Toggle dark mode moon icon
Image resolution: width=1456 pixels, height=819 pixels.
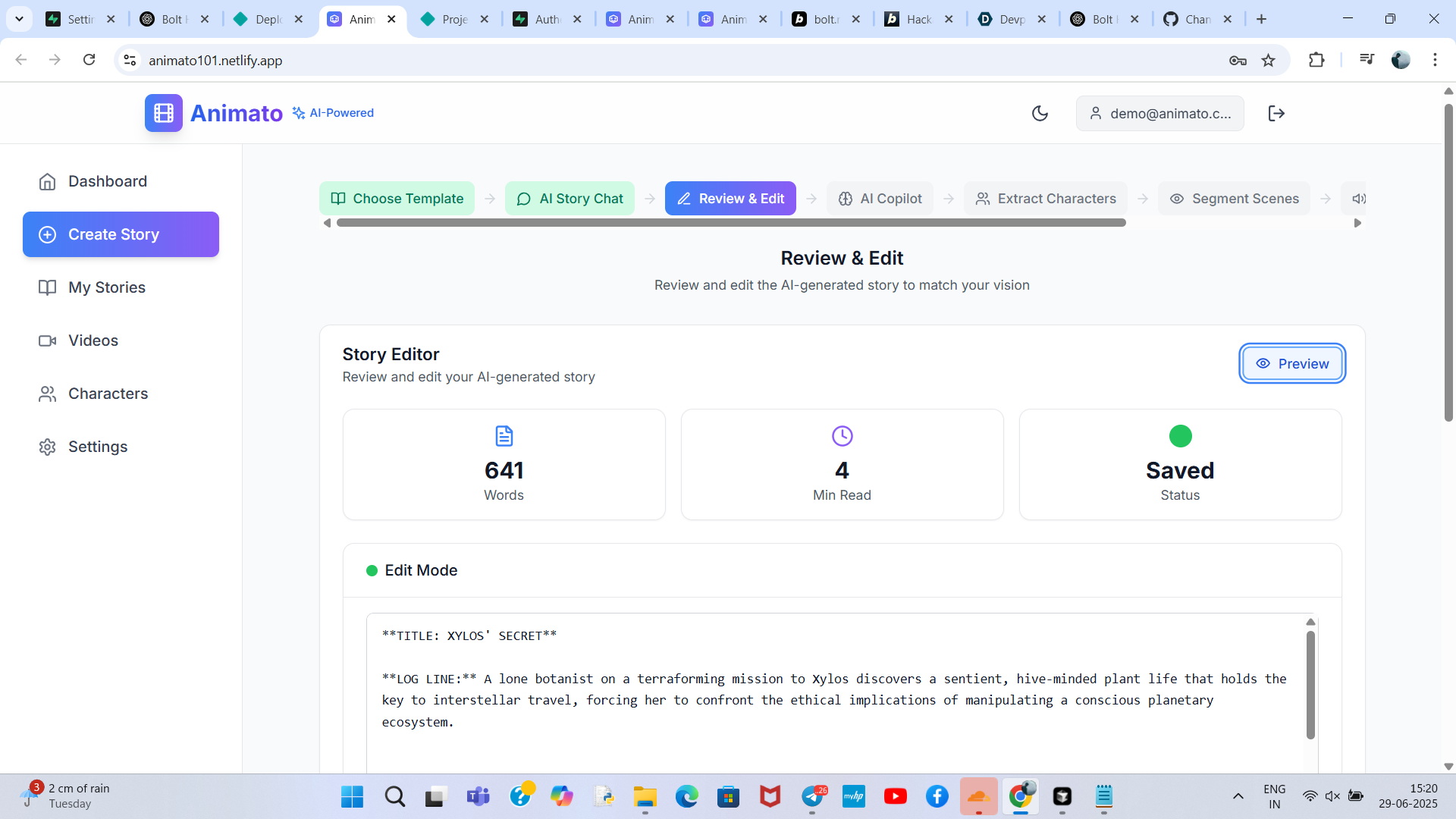[1040, 113]
